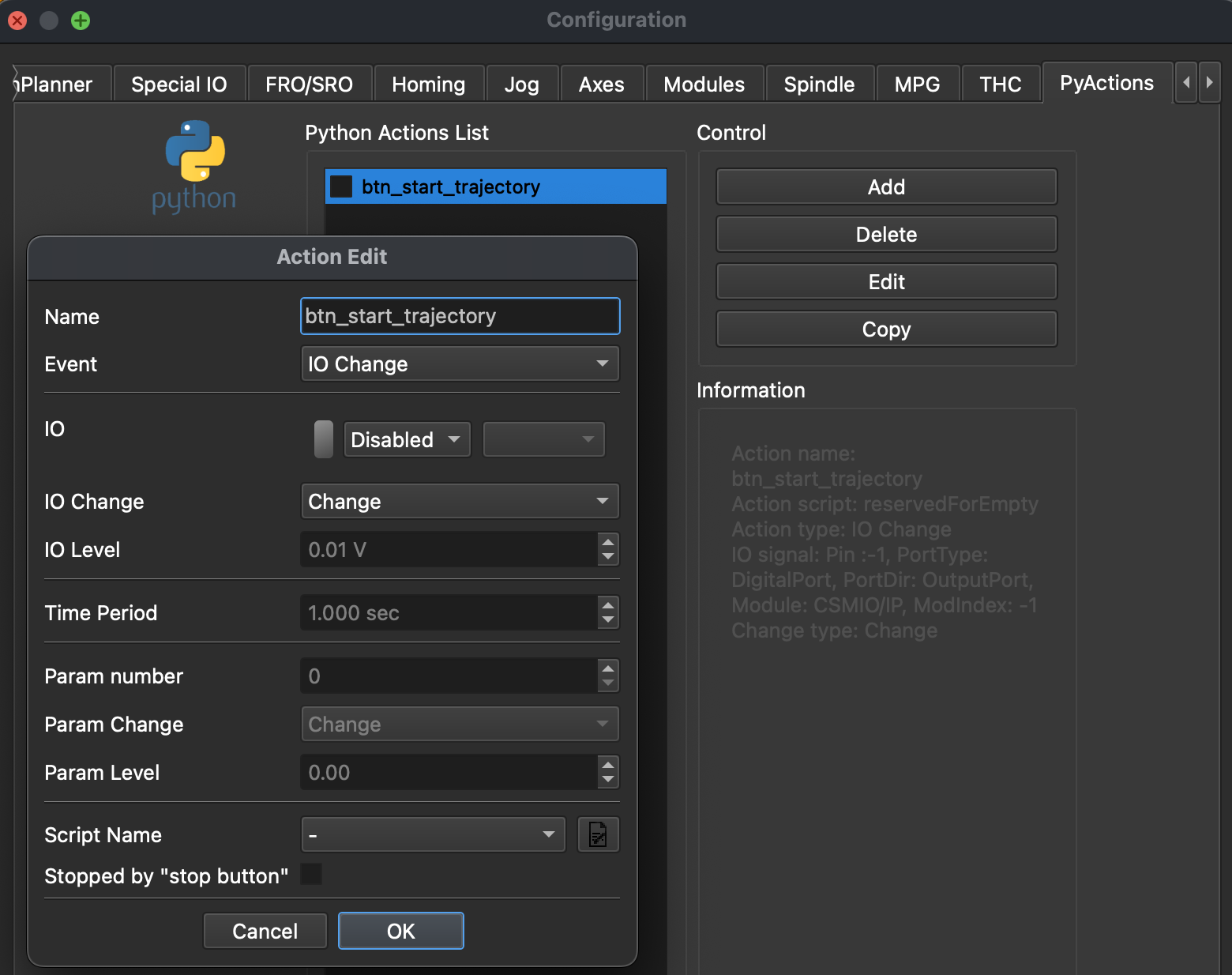The width and height of the screenshot is (1232, 975).
Task: Click the Name input field
Action: (x=460, y=316)
